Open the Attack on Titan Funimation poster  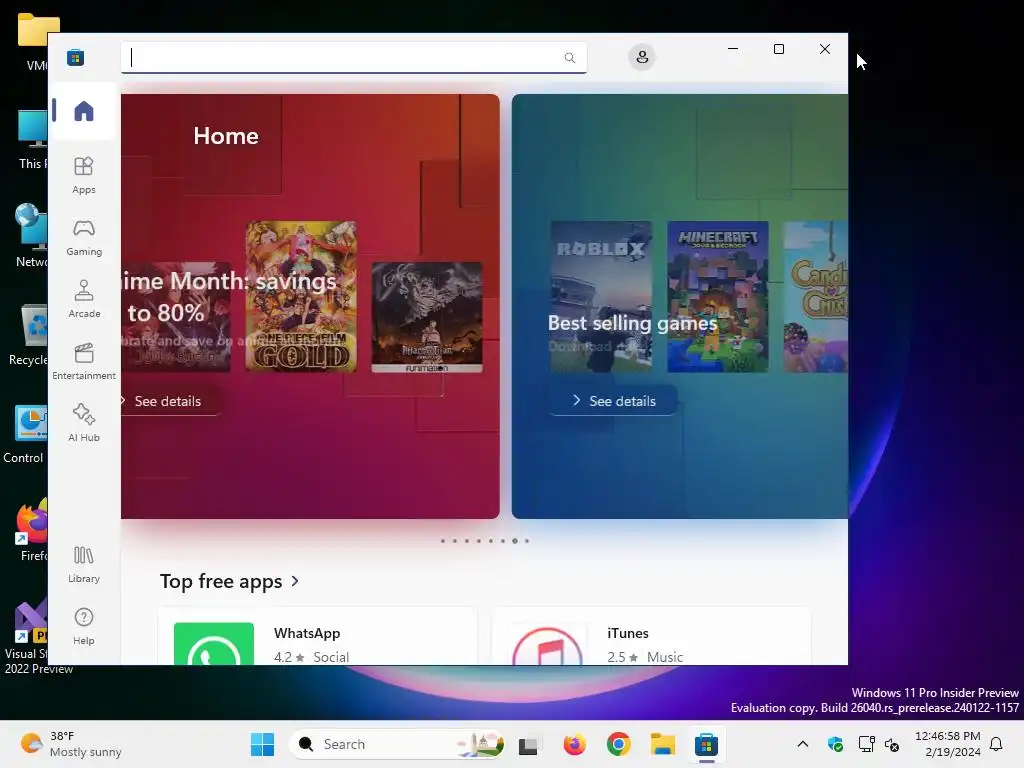coord(427,317)
